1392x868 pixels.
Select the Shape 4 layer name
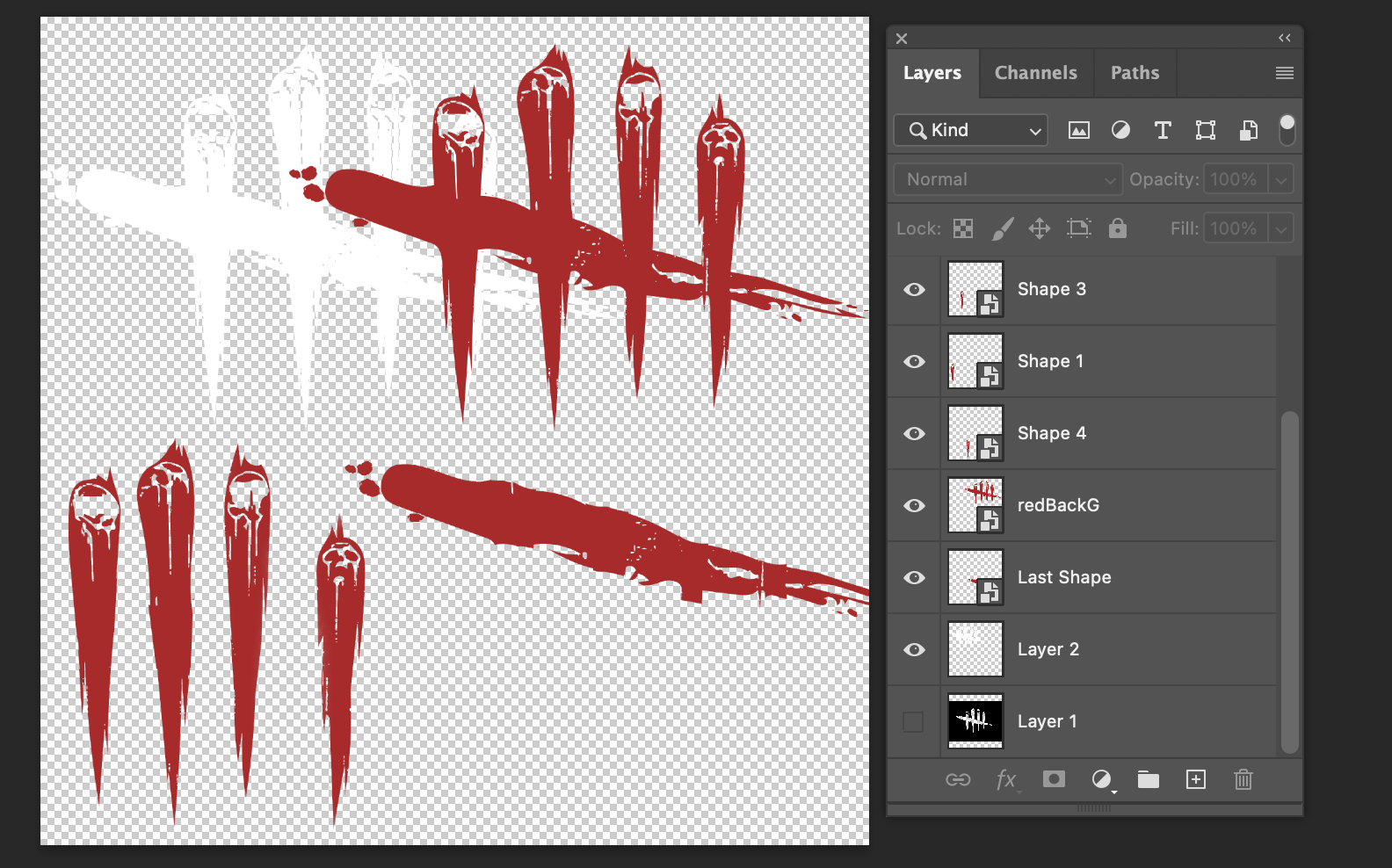[1052, 433]
